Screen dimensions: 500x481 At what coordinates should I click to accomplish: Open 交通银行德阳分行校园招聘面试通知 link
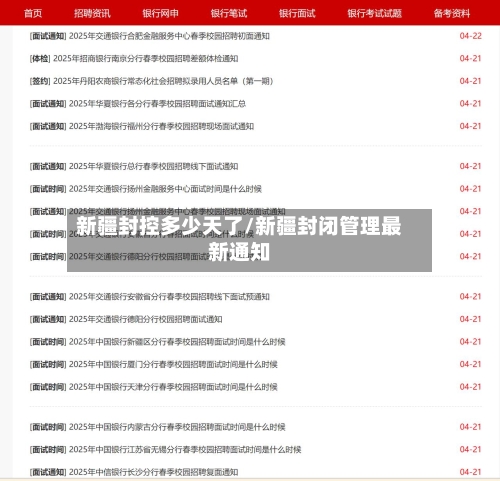(x=146, y=319)
